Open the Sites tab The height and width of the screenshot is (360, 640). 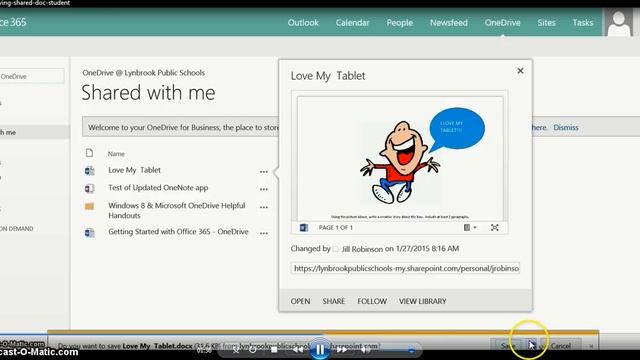546,23
